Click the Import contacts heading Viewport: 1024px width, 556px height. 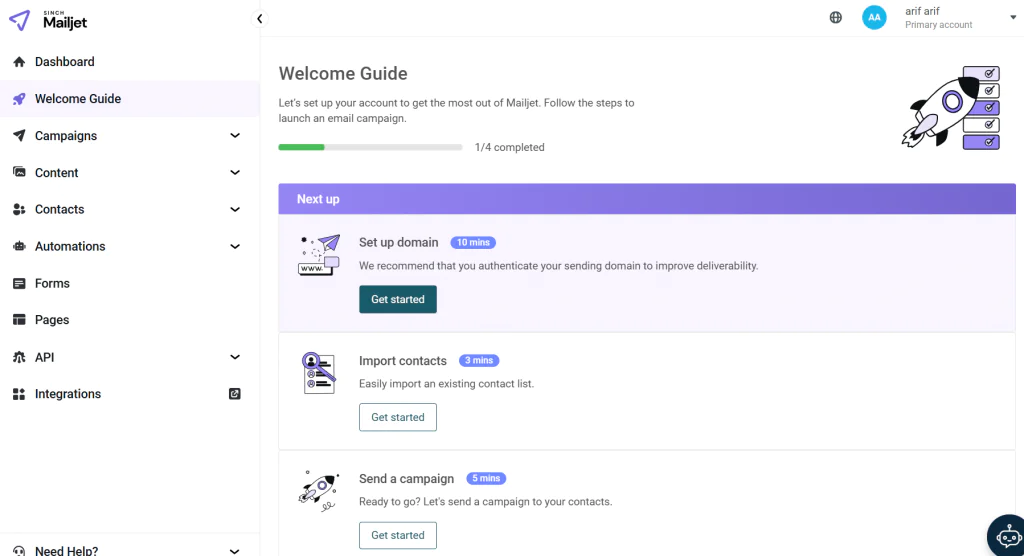(x=402, y=361)
